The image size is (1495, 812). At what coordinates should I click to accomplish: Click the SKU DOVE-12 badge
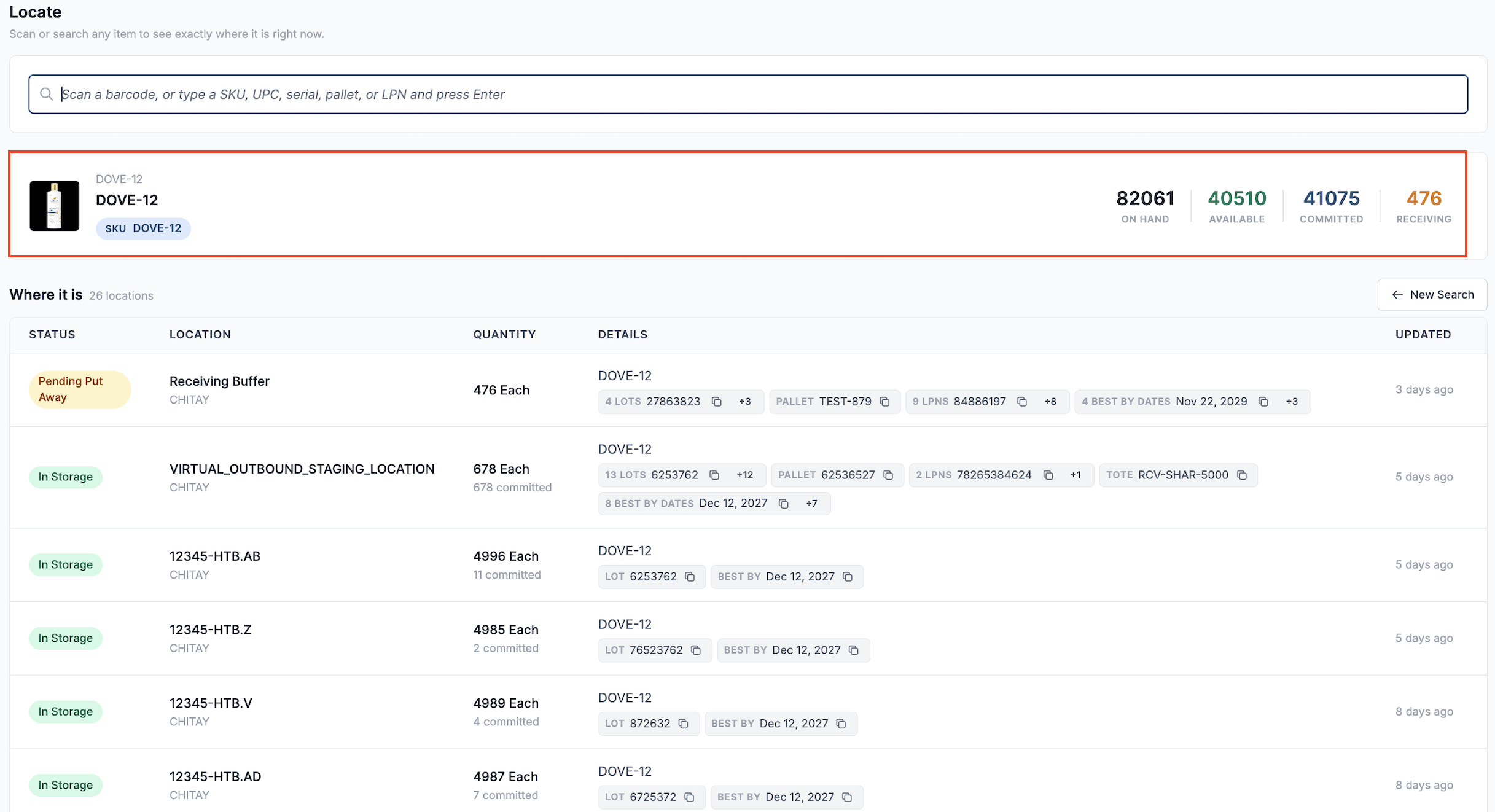pos(143,228)
